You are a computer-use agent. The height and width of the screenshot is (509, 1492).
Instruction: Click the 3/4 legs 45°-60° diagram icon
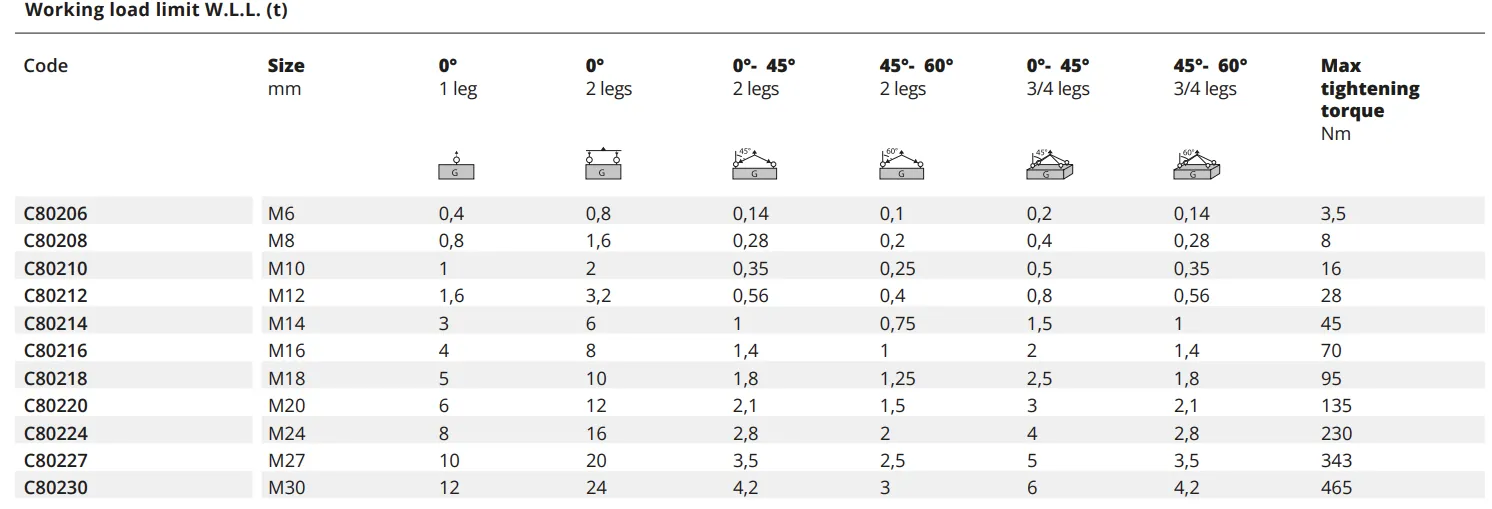pos(1196,164)
